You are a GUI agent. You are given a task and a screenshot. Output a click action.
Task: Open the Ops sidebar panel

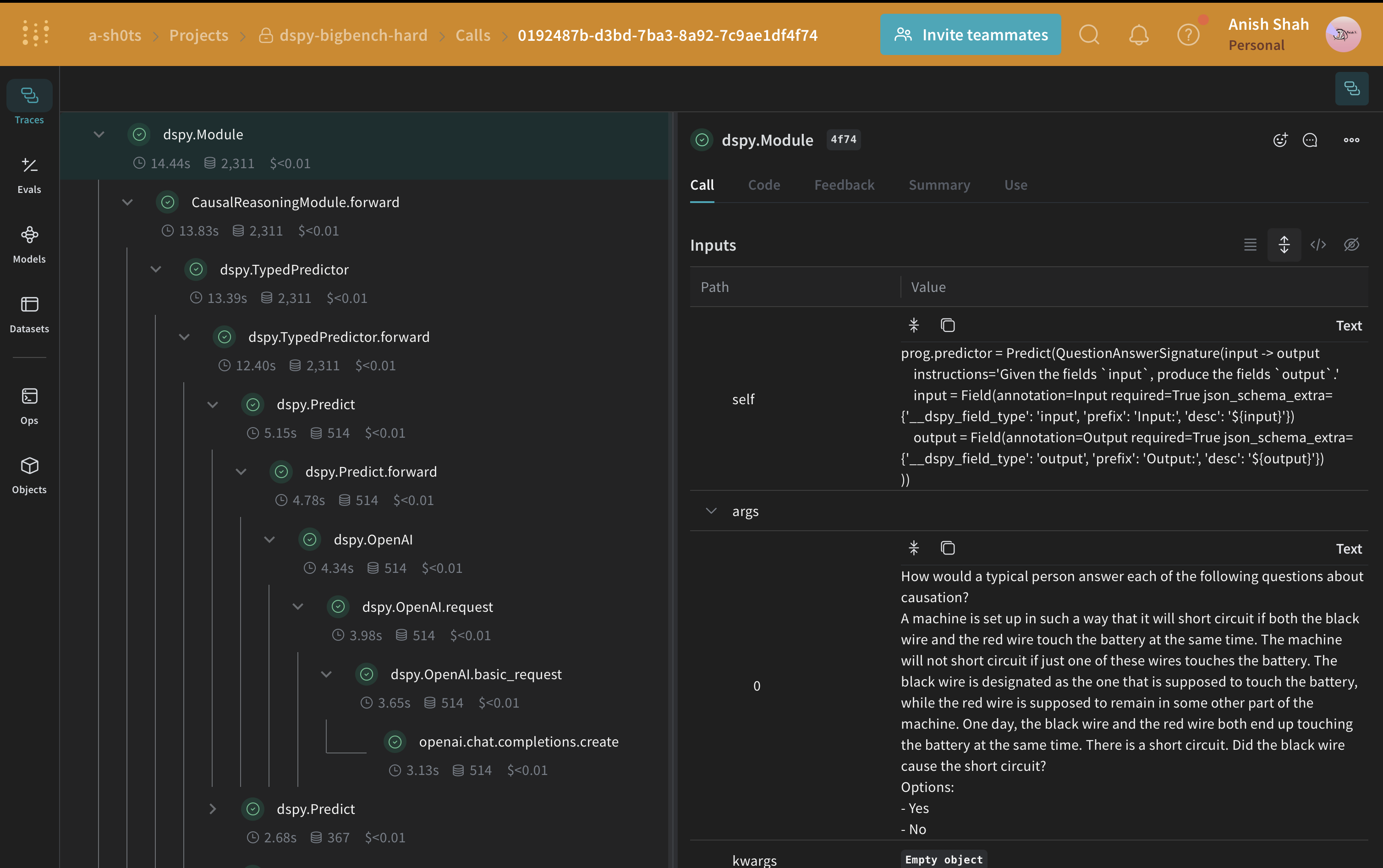(x=29, y=404)
